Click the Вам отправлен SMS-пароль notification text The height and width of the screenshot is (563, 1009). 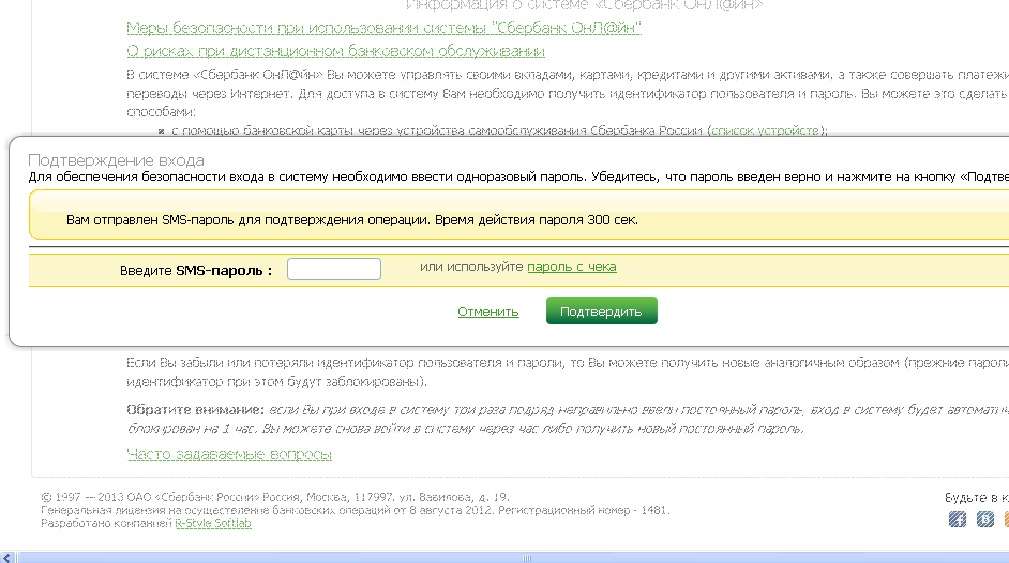point(352,220)
